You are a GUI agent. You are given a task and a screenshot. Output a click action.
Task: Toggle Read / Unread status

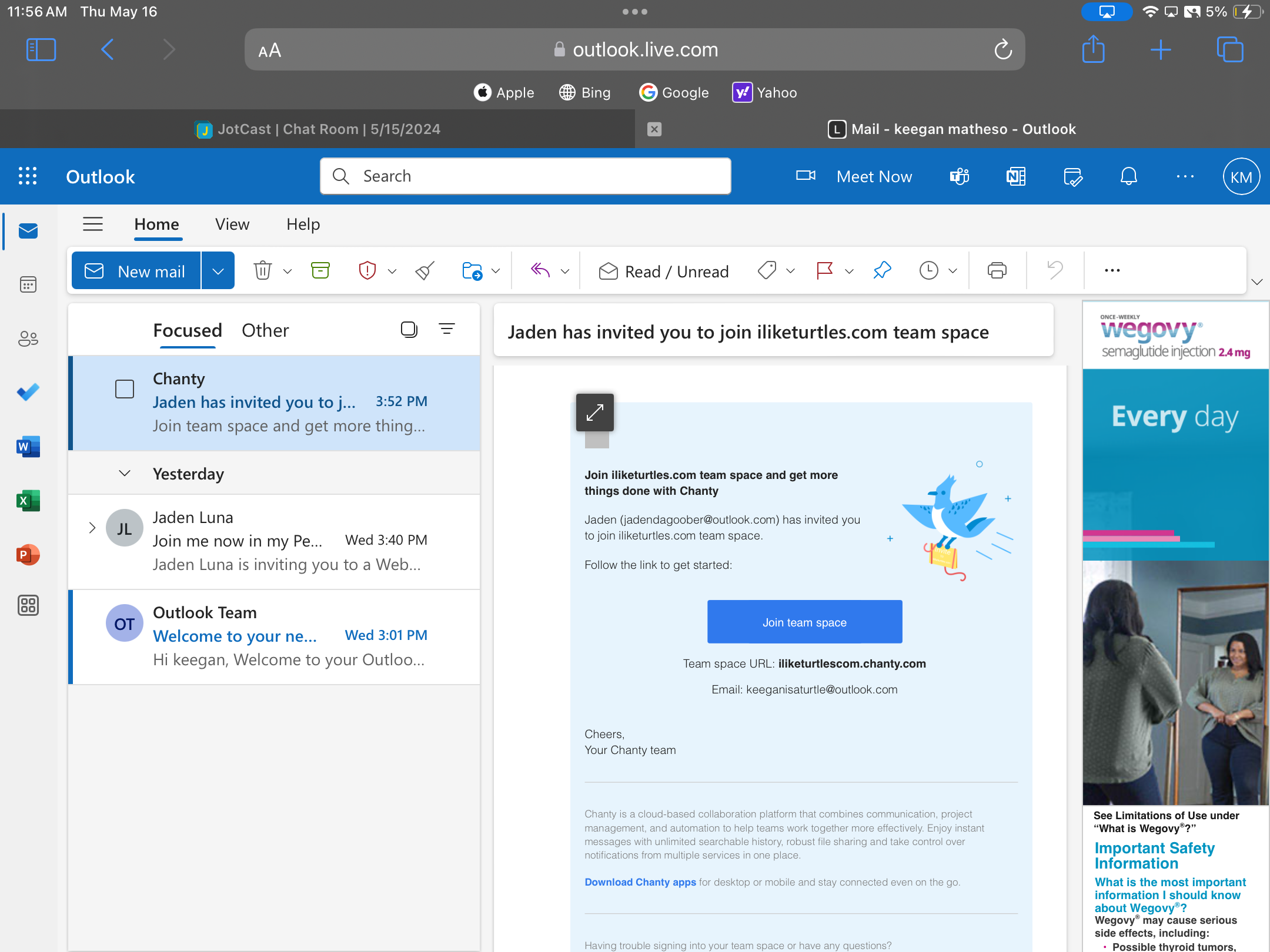tap(663, 271)
